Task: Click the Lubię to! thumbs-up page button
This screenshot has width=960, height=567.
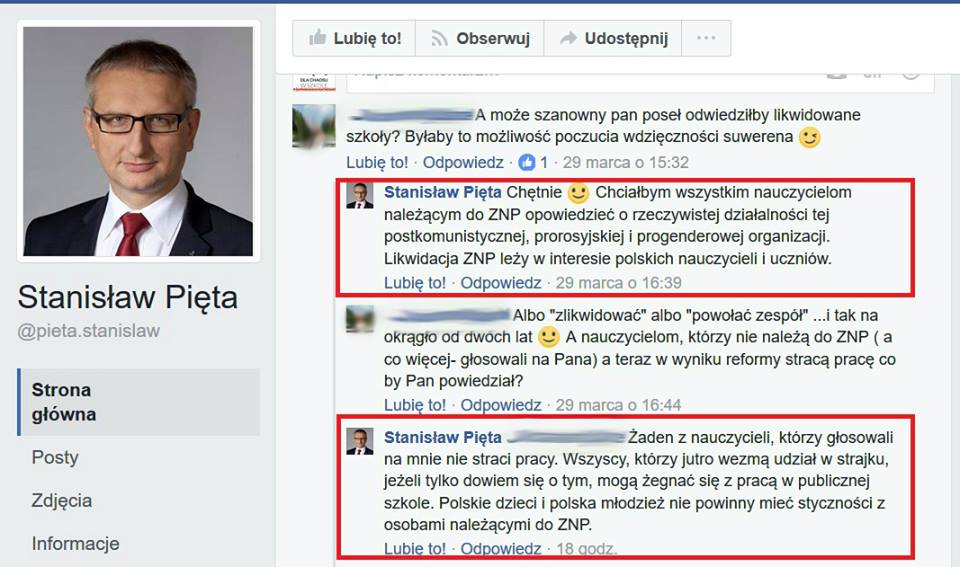Action: [x=354, y=38]
